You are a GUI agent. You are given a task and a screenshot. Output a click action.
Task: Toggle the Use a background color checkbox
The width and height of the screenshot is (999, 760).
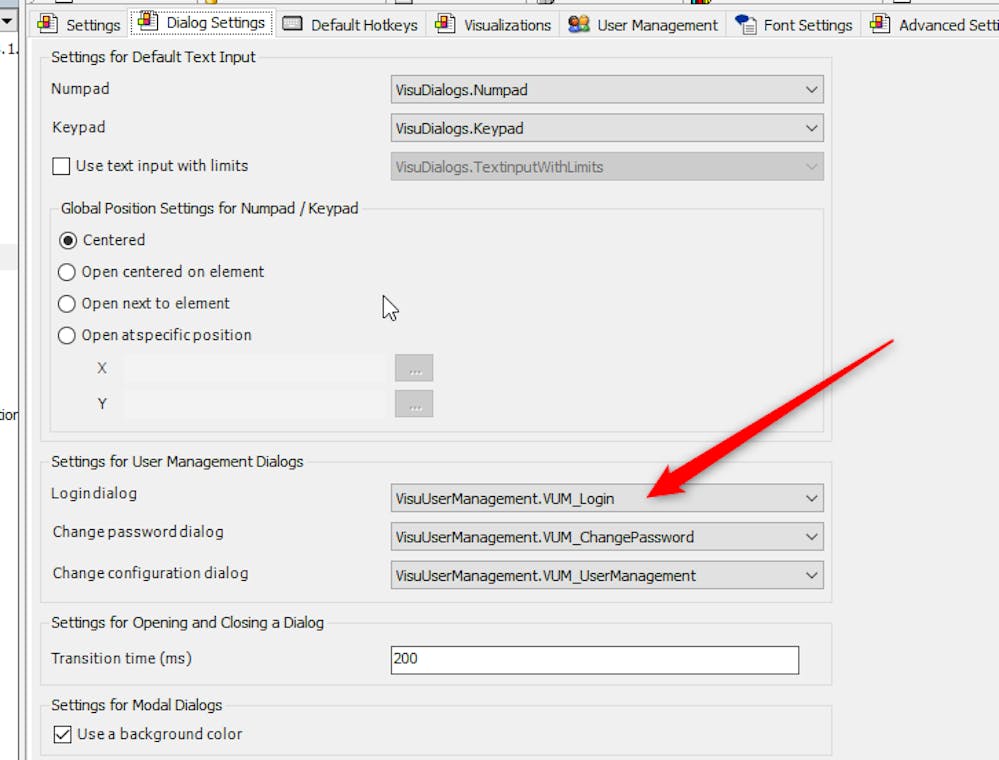coord(62,734)
